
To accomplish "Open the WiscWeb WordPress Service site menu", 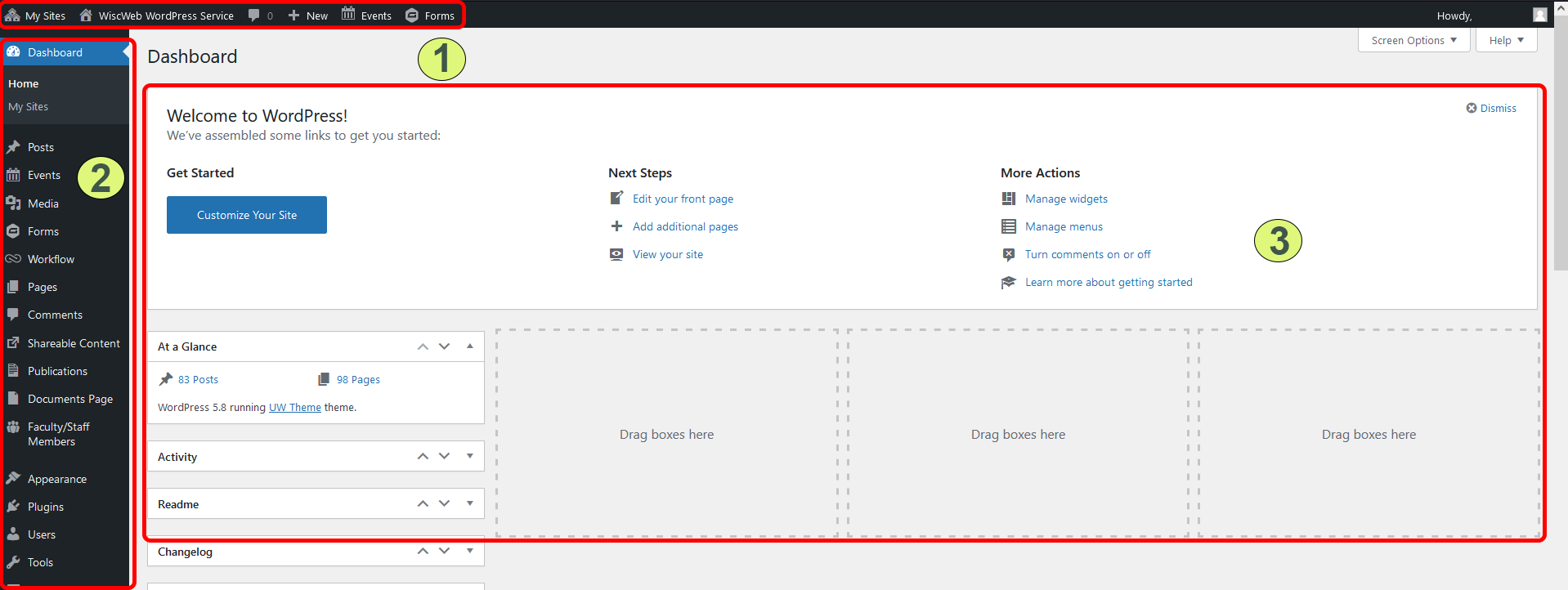I will [x=156, y=16].
